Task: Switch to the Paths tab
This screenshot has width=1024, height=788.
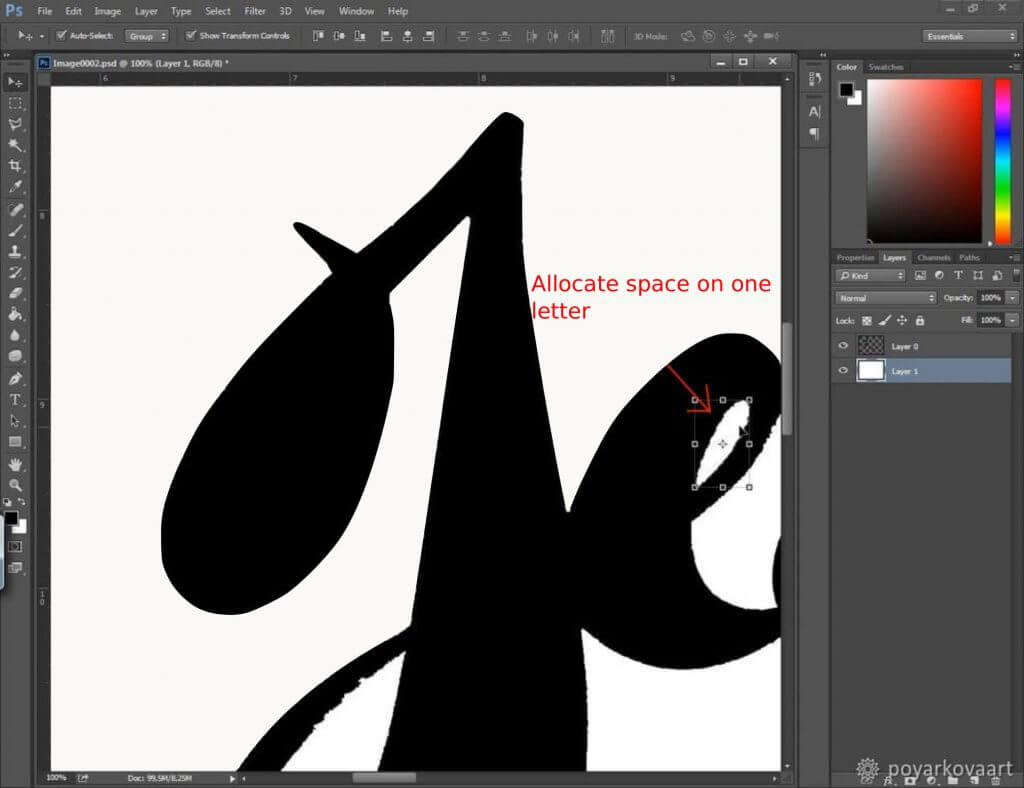Action: pos(969,258)
